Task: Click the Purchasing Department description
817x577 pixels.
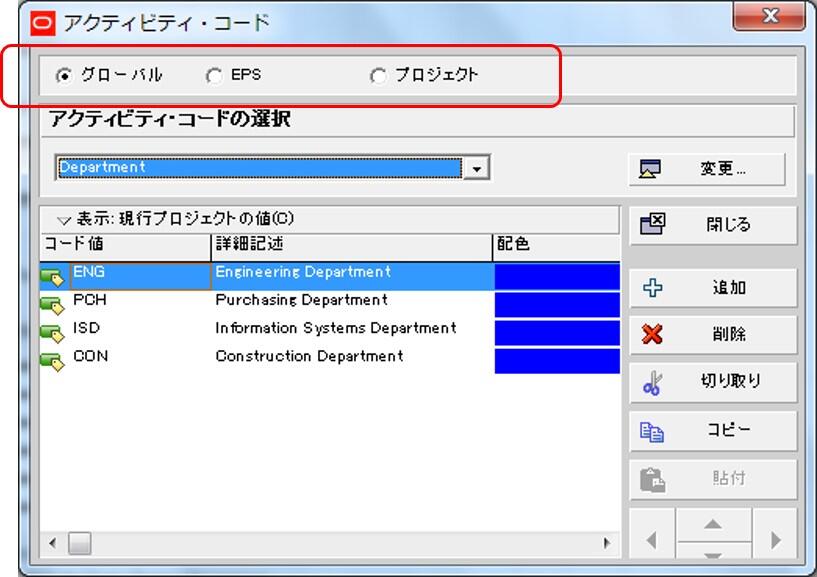Action: coord(301,300)
